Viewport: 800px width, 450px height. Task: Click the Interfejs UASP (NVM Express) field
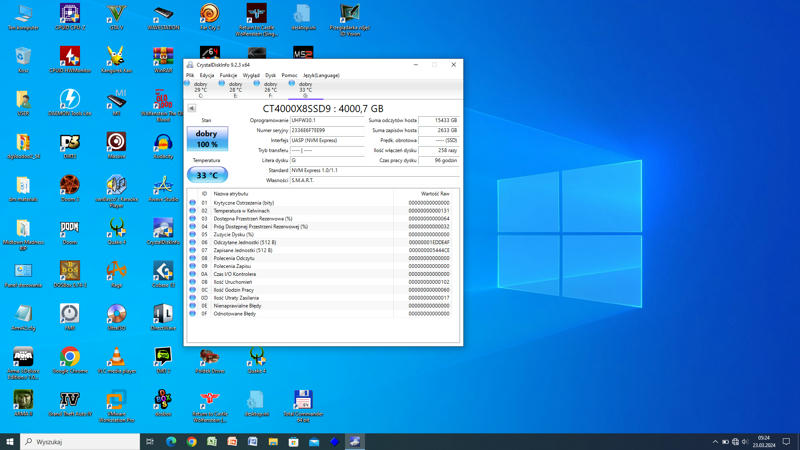click(327, 140)
